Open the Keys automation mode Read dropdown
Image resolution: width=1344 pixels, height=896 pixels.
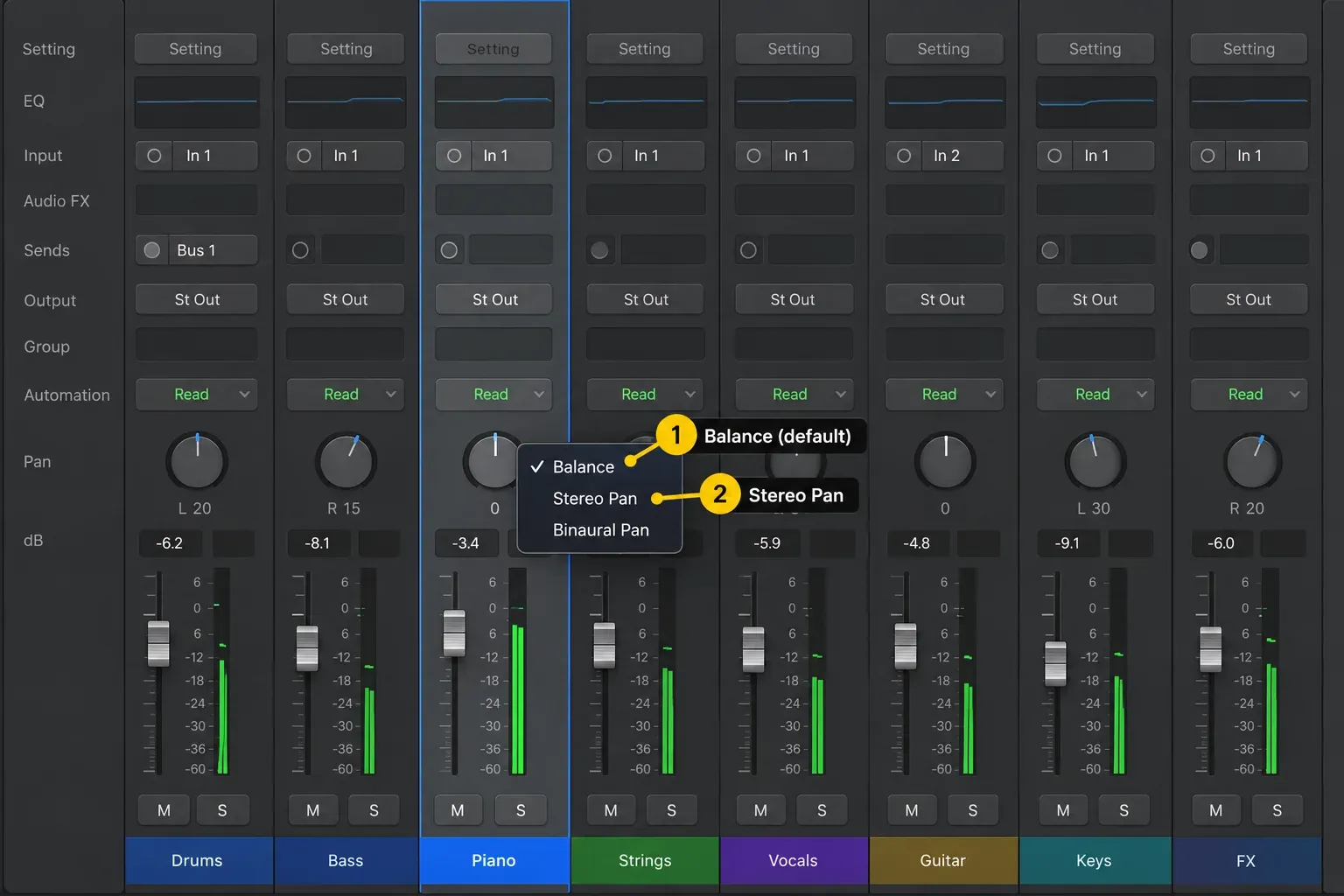1095,395
